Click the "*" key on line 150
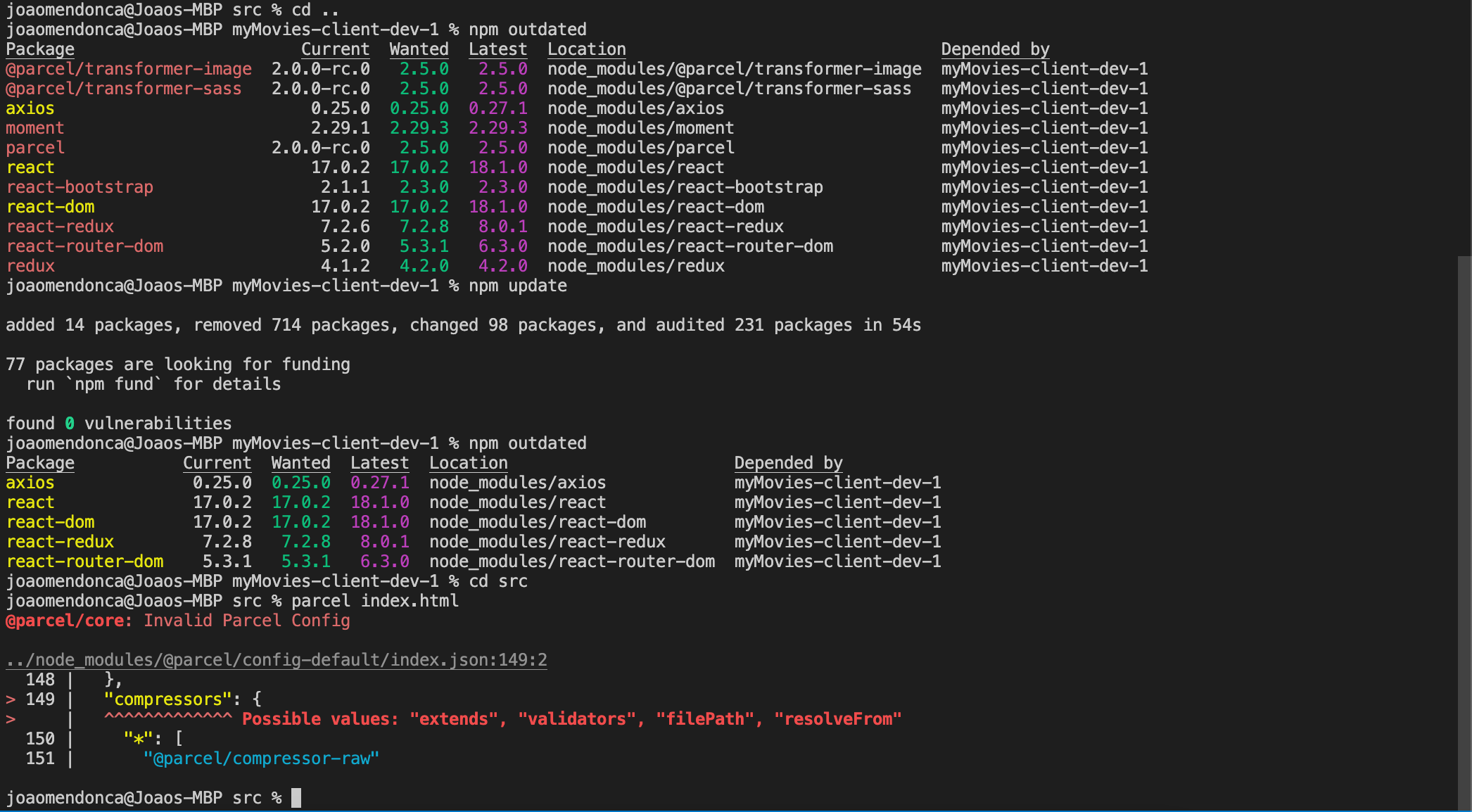This screenshot has width=1472, height=812. (139, 739)
